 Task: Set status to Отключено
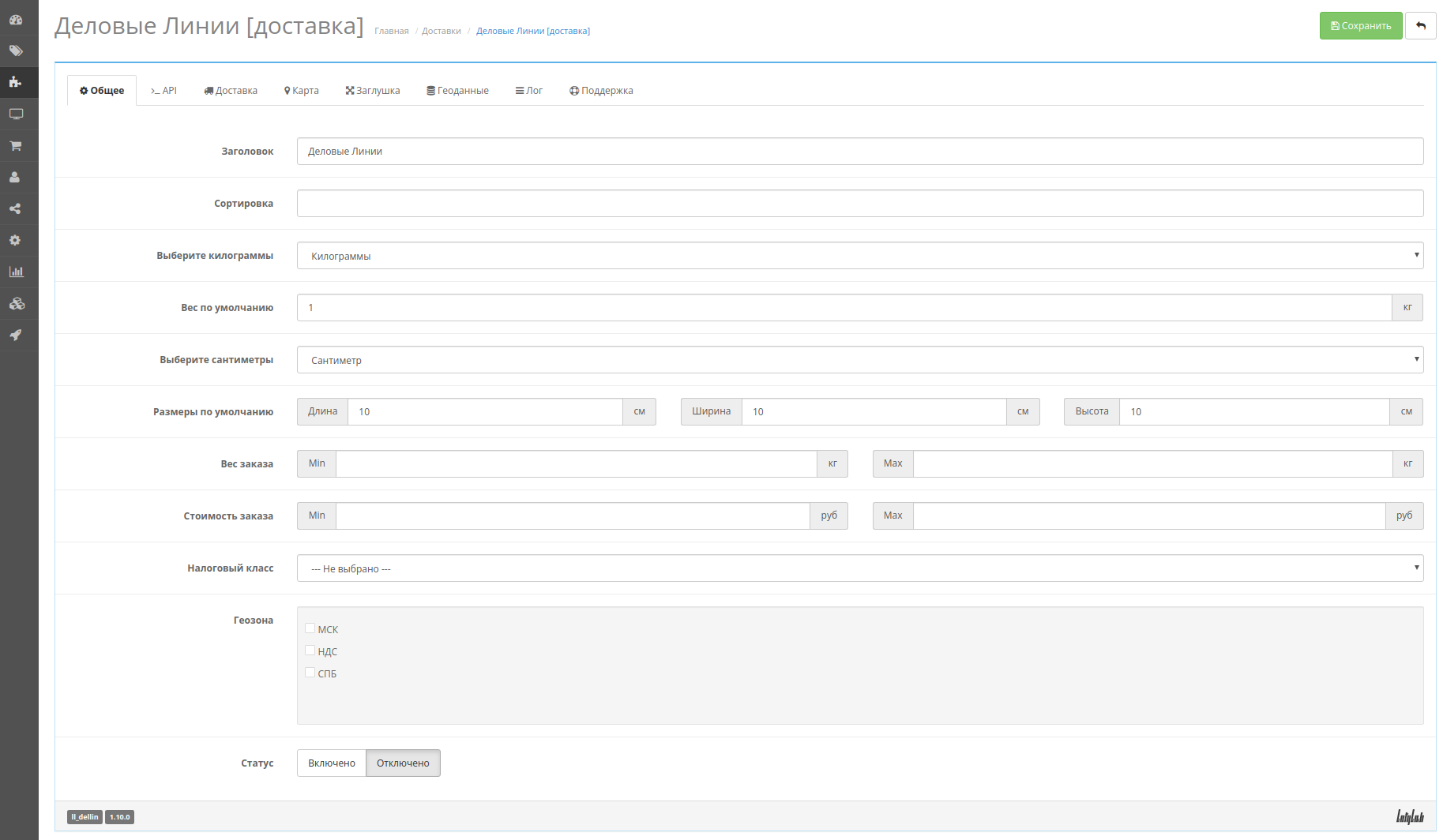coord(403,763)
